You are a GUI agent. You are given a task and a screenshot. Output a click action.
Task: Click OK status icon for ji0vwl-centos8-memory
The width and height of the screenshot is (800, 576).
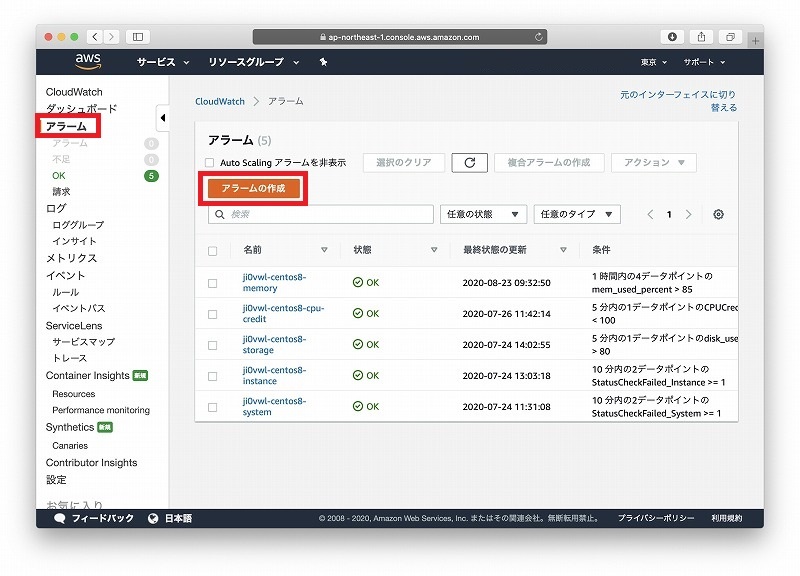point(358,282)
